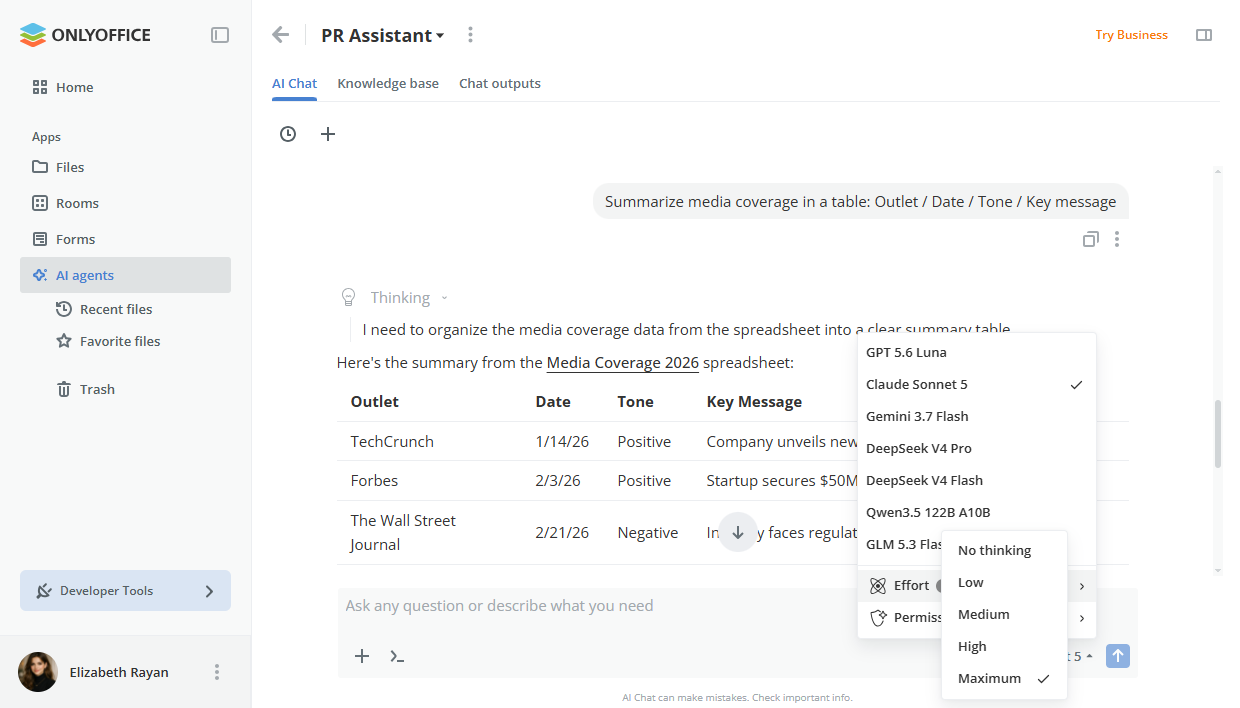Image resolution: width=1240 pixels, height=708 pixels.
Task: Click the 2/21/26 date cell
Action: [562, 532]
